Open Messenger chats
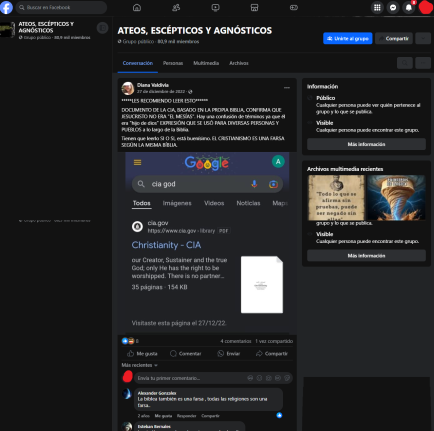This screenshot has width=434, height=431. 393,7
